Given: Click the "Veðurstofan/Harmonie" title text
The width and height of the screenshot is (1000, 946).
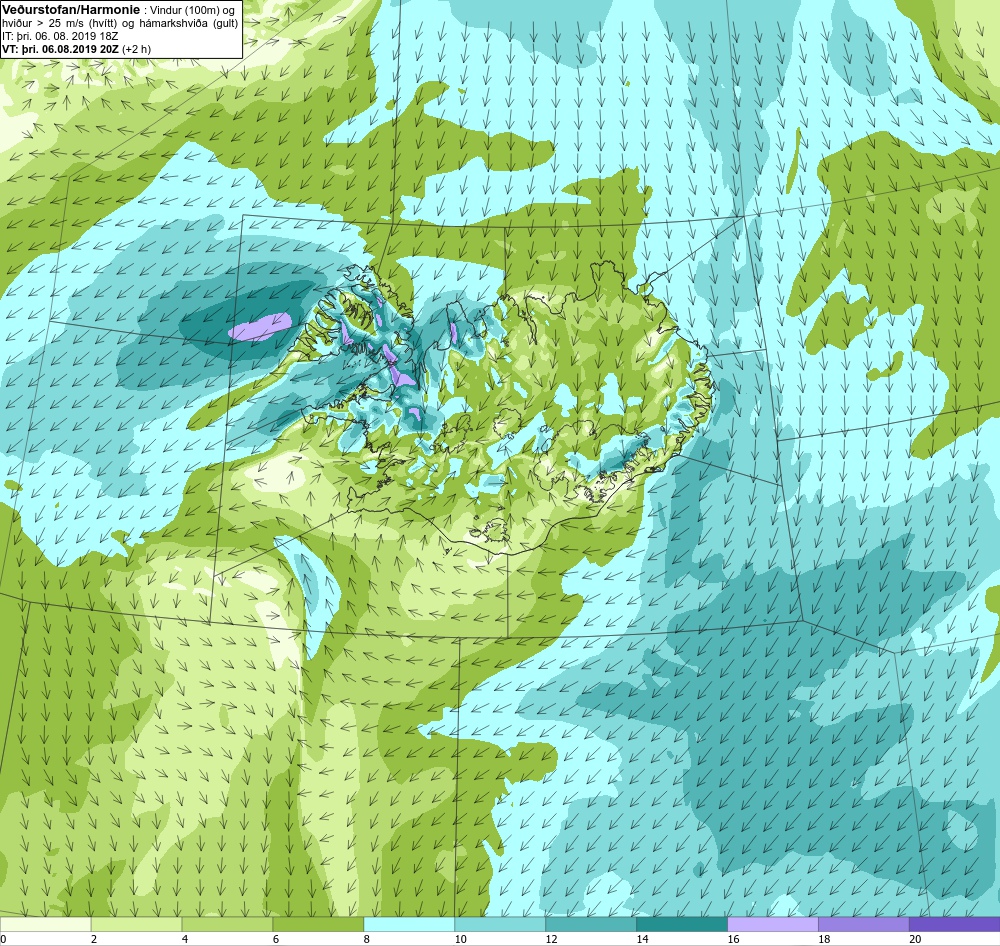Looking at the screenshot, I should tap(71, 10).
